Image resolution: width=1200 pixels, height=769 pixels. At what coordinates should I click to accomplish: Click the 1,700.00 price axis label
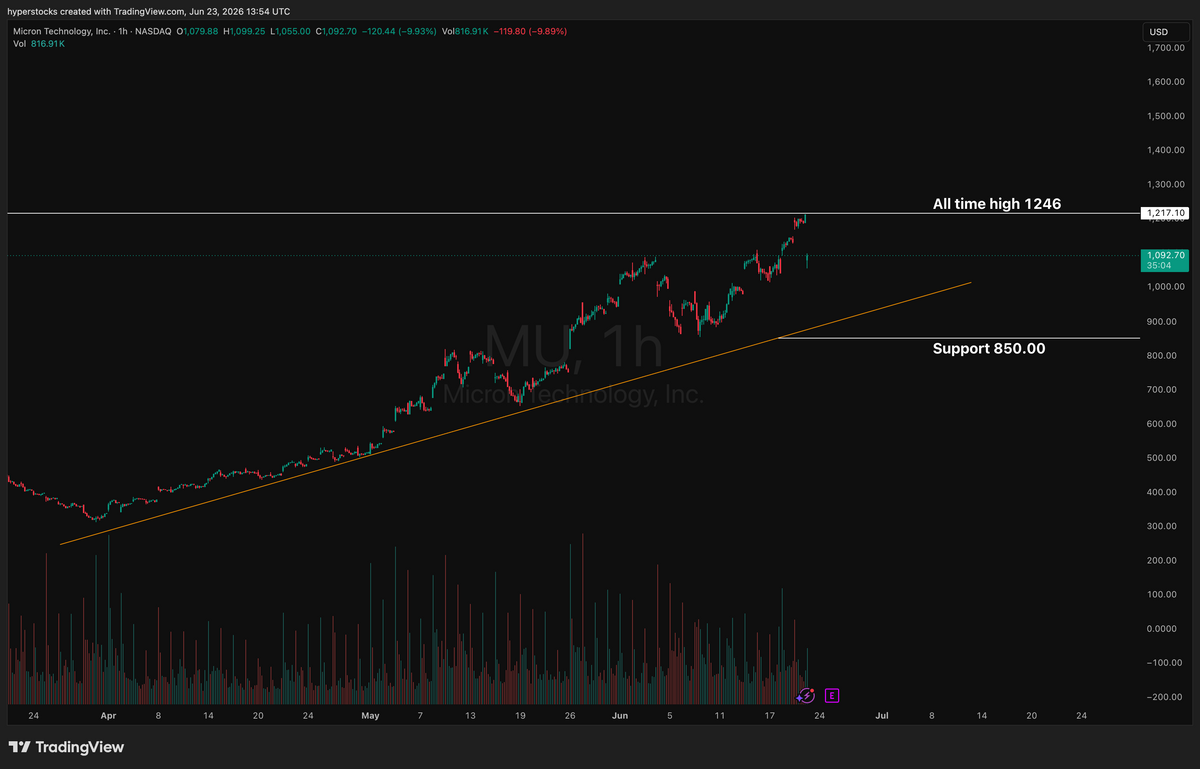click(1167, 48)
